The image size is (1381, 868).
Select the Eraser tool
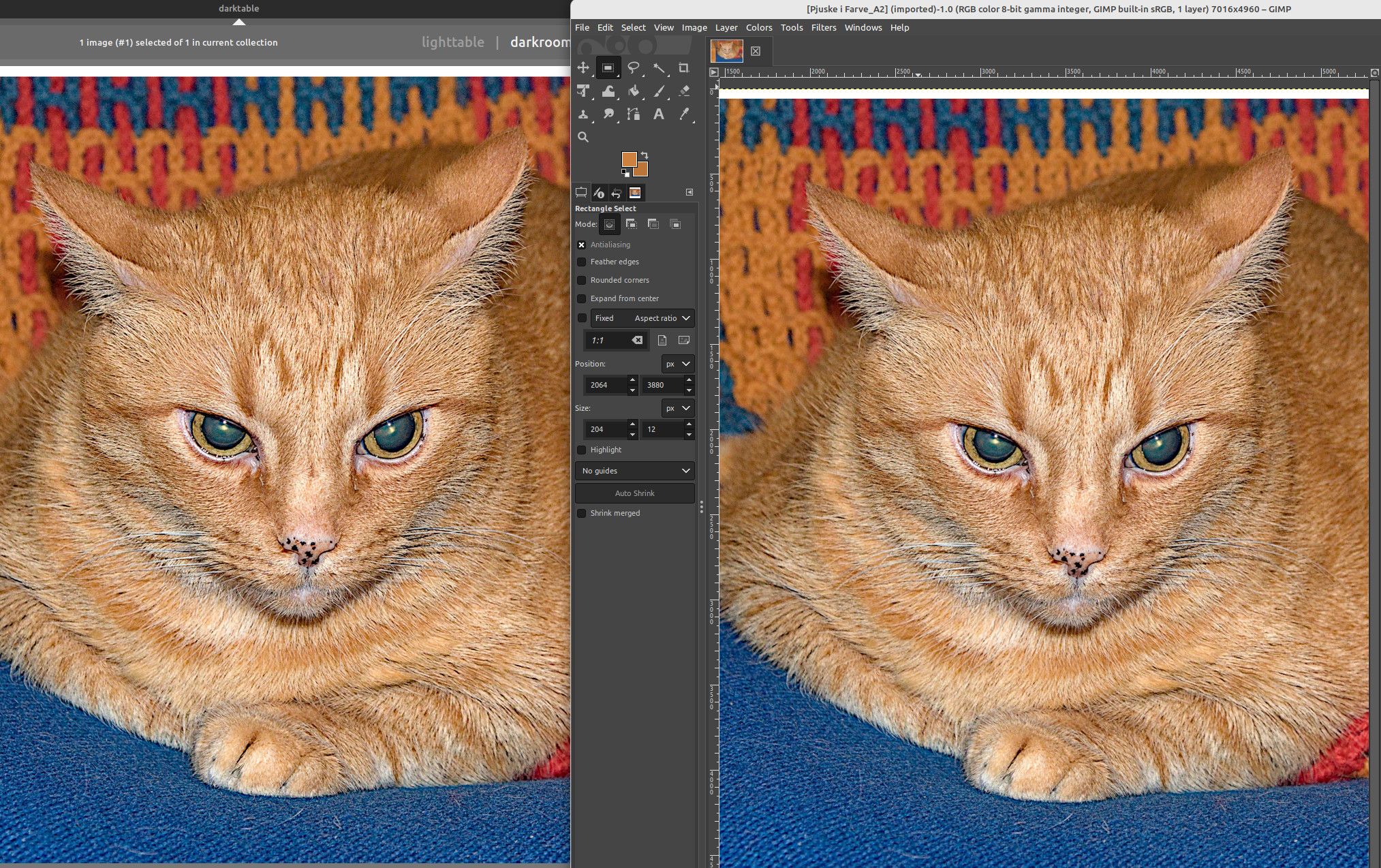(x=684, y=91)
